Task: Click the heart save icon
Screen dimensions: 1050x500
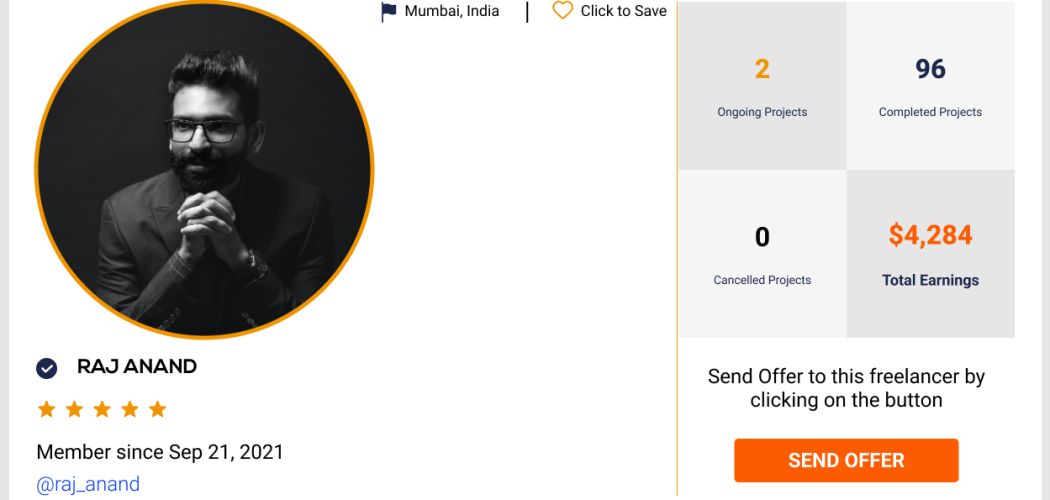Action: [563, 11]
